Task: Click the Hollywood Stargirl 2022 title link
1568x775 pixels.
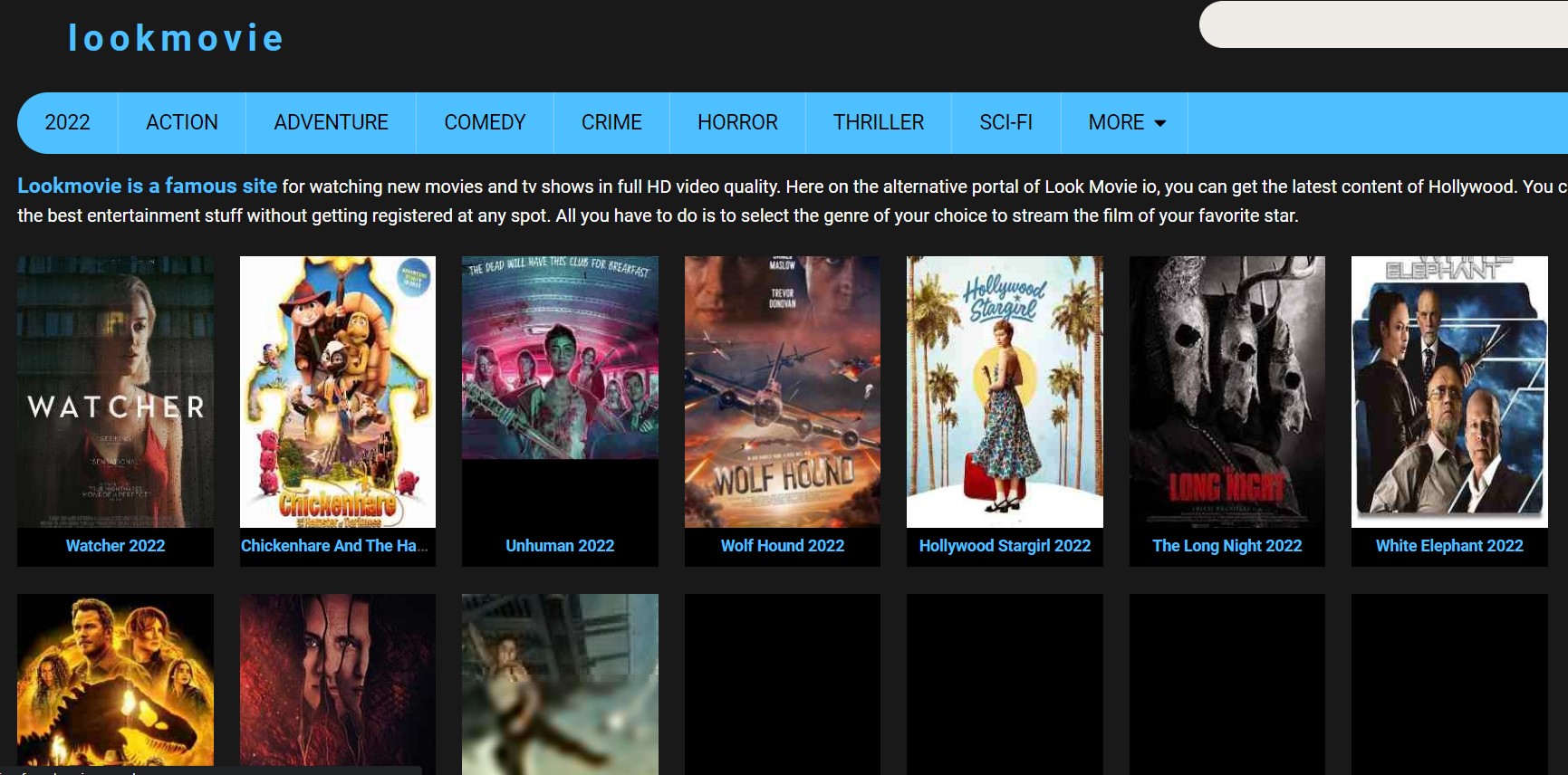Action: (1005, 546)
